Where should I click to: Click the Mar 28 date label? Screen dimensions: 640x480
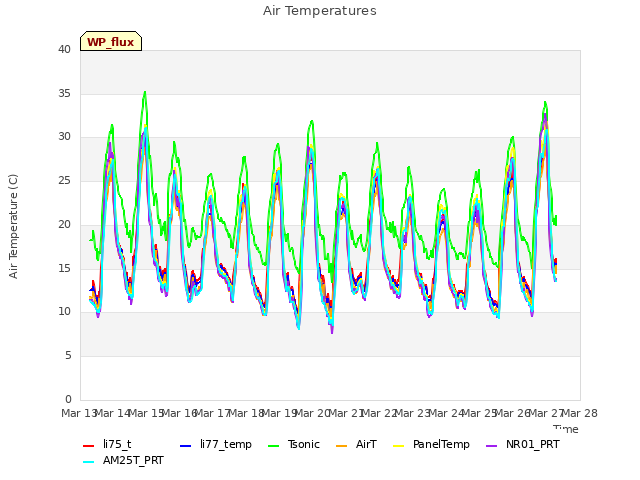(580, 413)
